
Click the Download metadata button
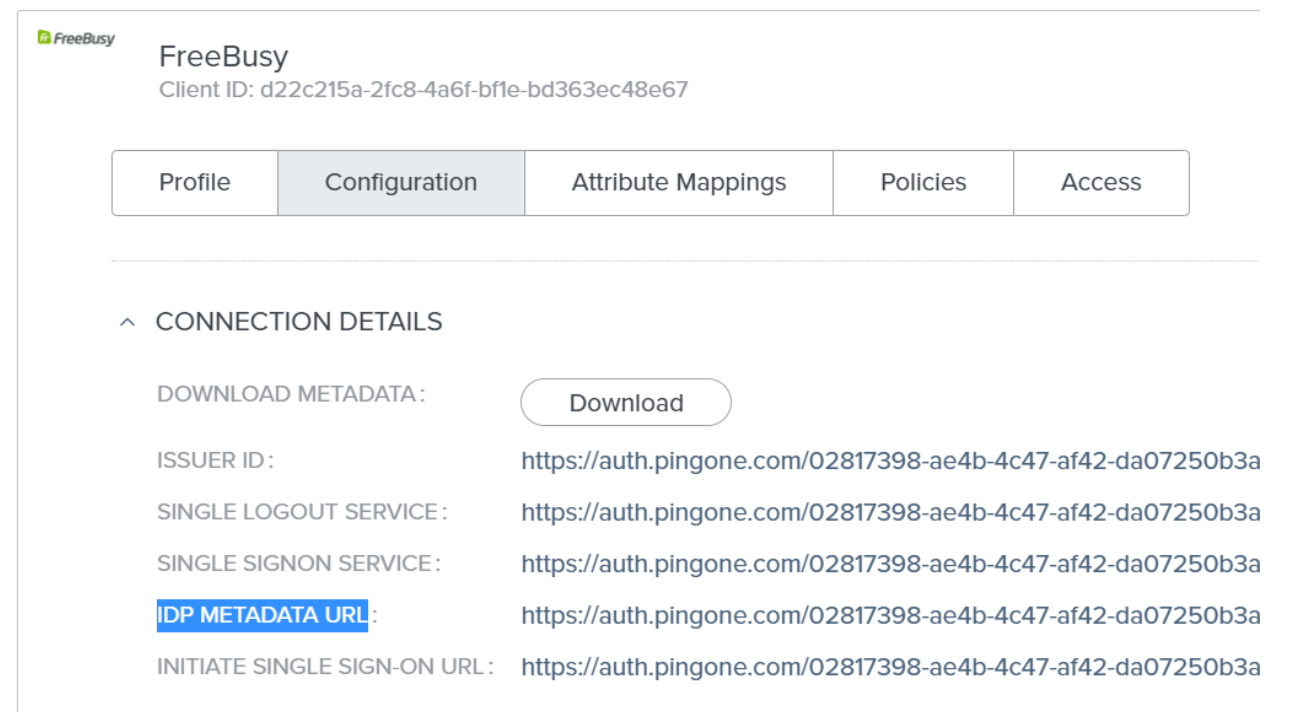[x=626, y=403]
